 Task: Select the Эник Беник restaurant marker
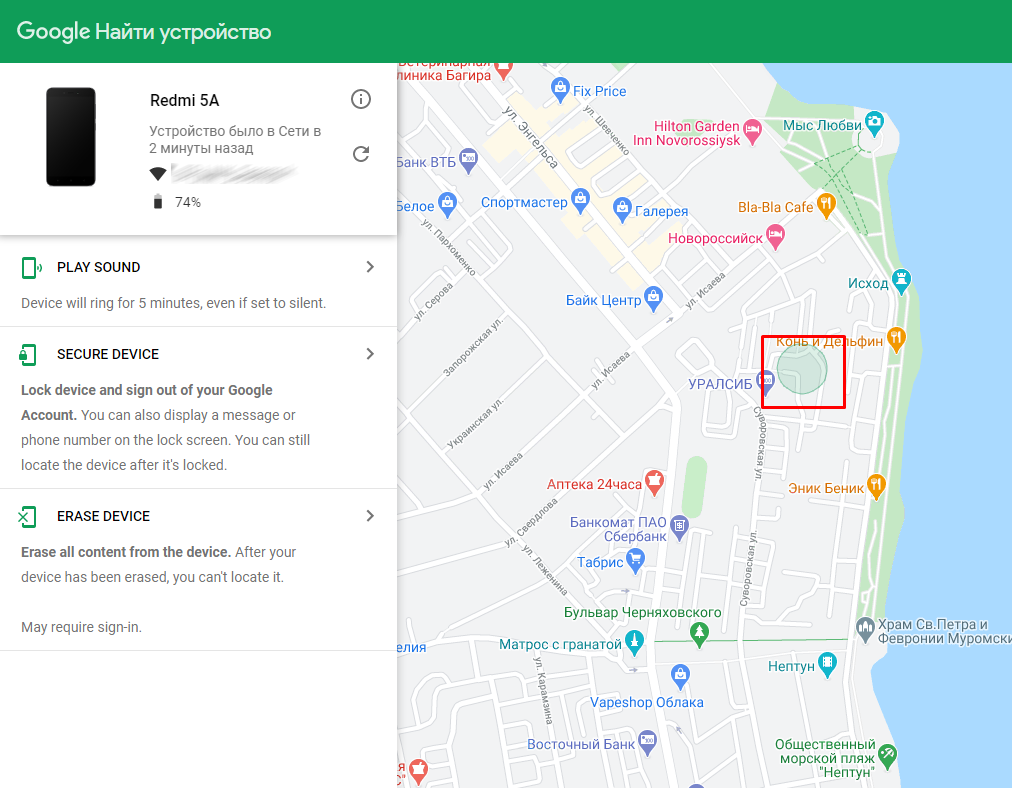click(876, 487)
